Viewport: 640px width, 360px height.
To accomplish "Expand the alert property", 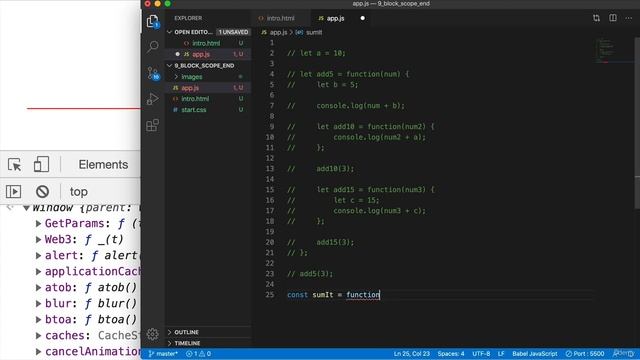I will pyautogui.click(x=38, y=256).
